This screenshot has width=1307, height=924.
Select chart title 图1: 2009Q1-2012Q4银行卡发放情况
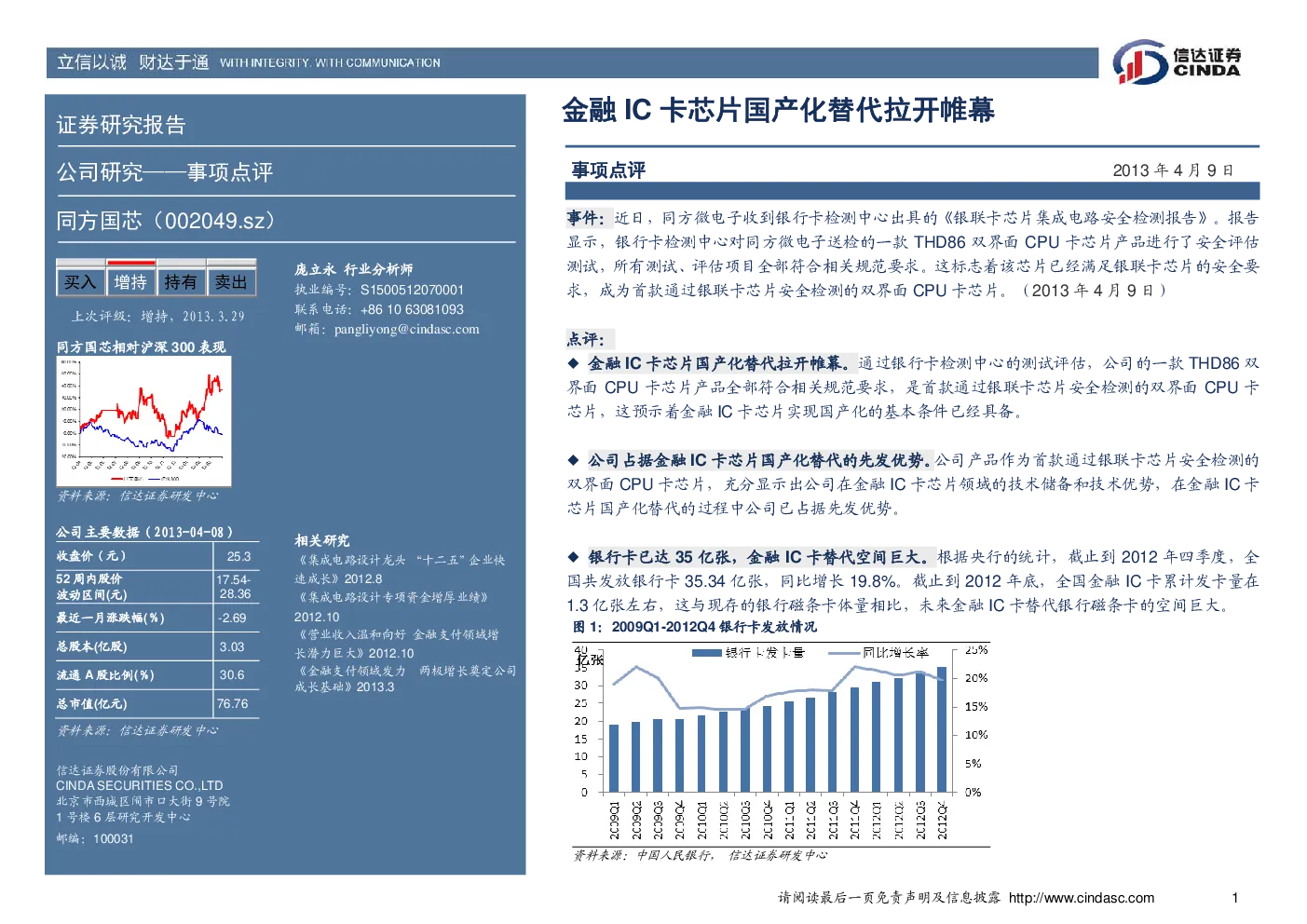click(695, 627)
